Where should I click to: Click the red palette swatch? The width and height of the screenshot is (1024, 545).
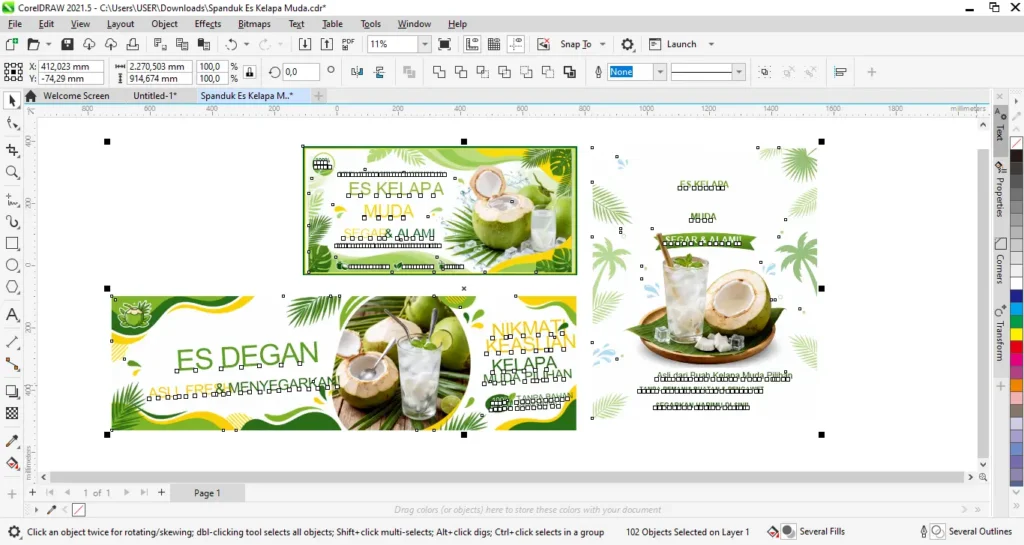pos(1017,347)
